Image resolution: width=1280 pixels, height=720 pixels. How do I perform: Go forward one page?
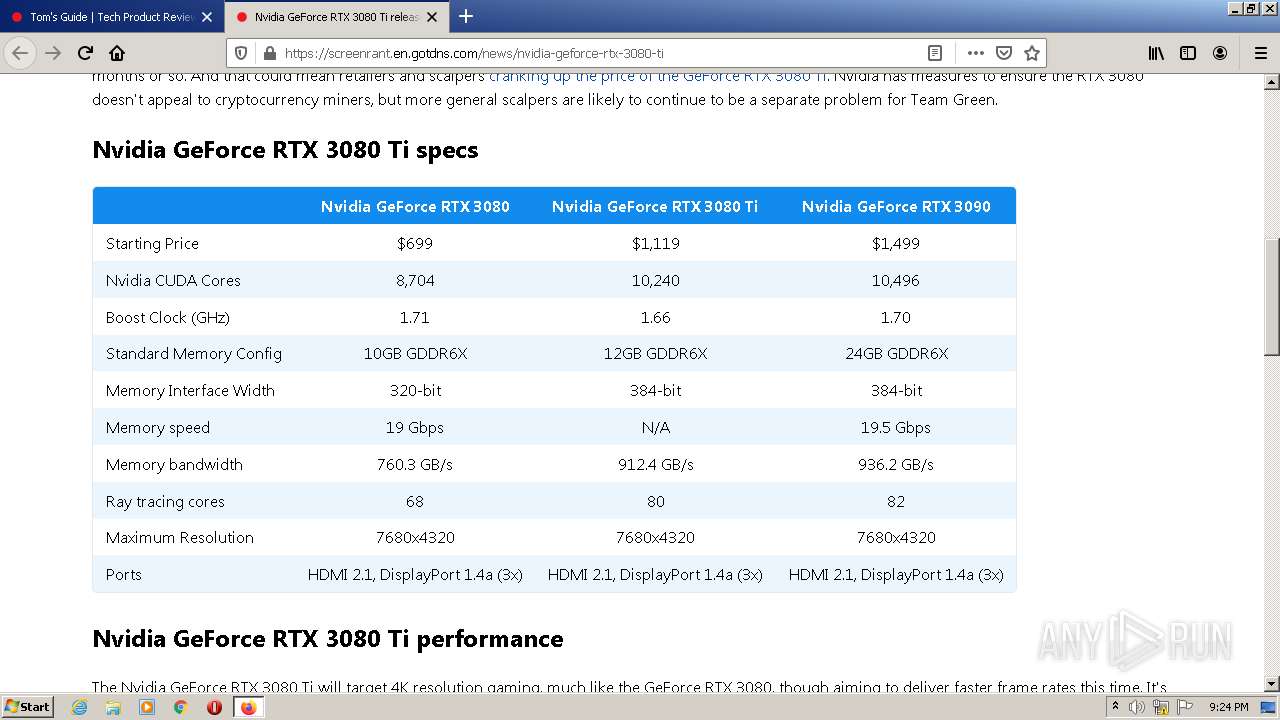(x=53, y=53)
